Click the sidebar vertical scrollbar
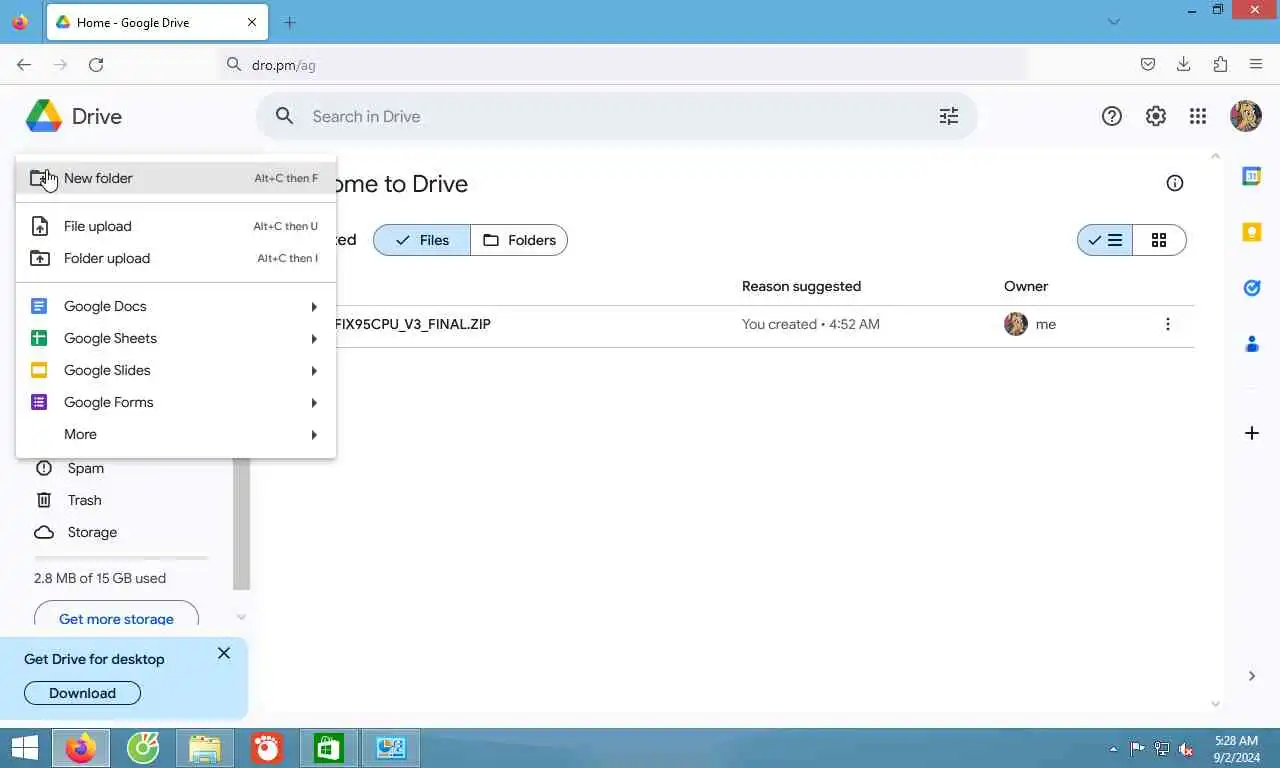The width and height of the screenshot is (1280, 768). [x=241, y=523]
